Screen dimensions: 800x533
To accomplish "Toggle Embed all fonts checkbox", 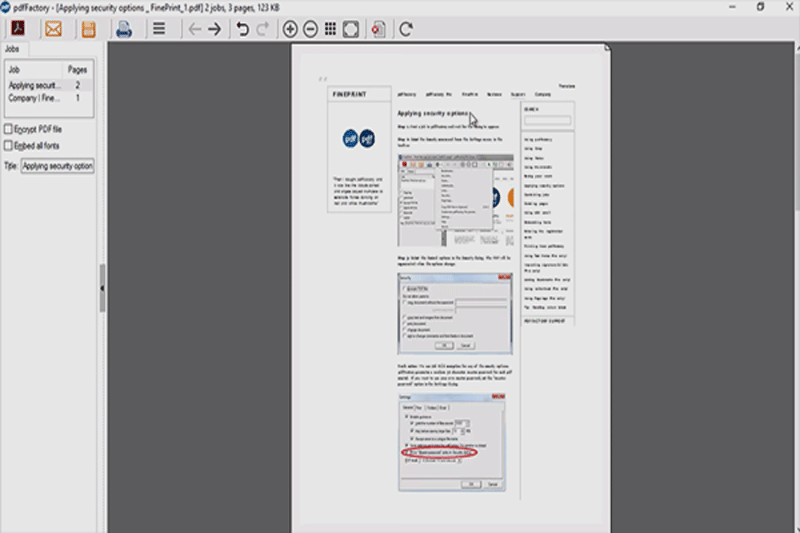I will (9, 146).
